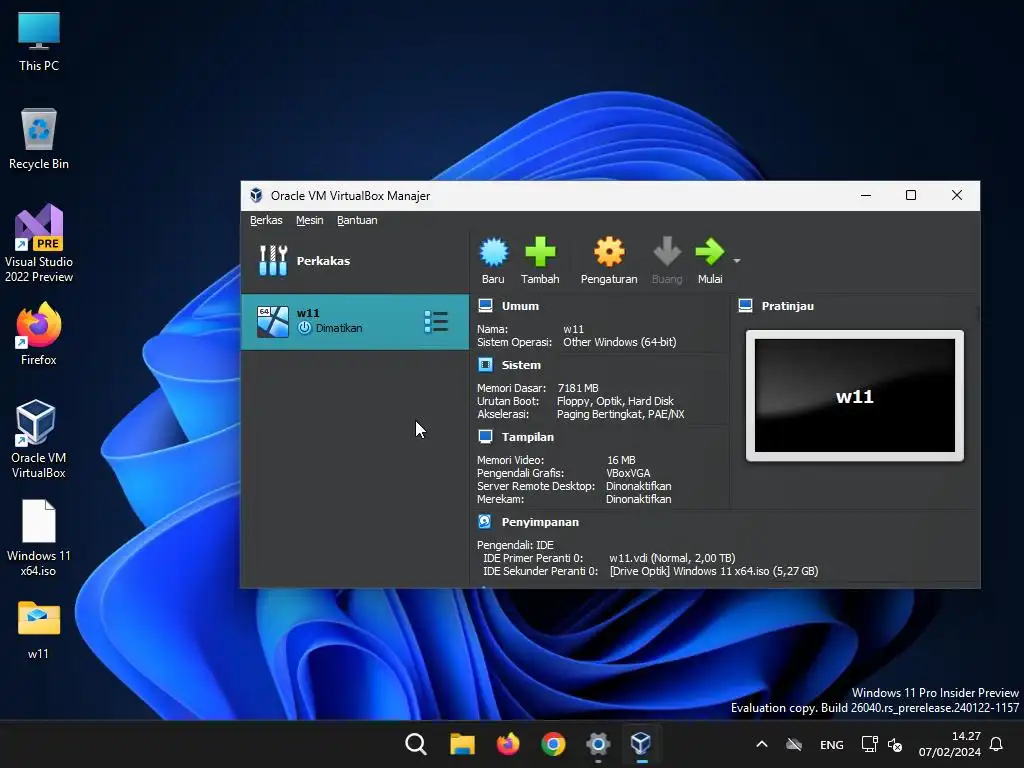Click the Penyimpanan disk icon
Screen dimensions: 1024x768
point(485,521)
